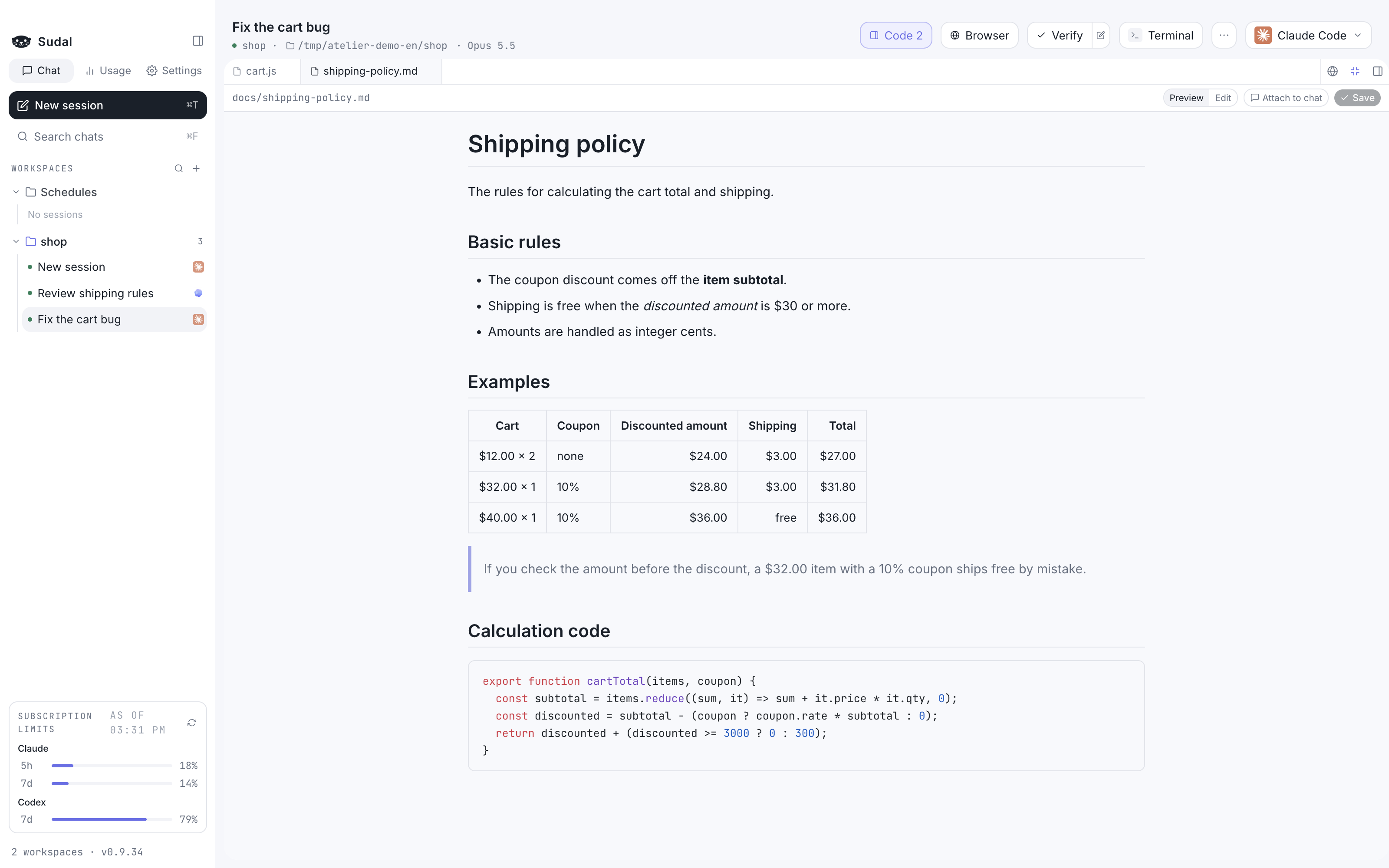Click the Claude 5h usage bar

[x=112, y=765]
